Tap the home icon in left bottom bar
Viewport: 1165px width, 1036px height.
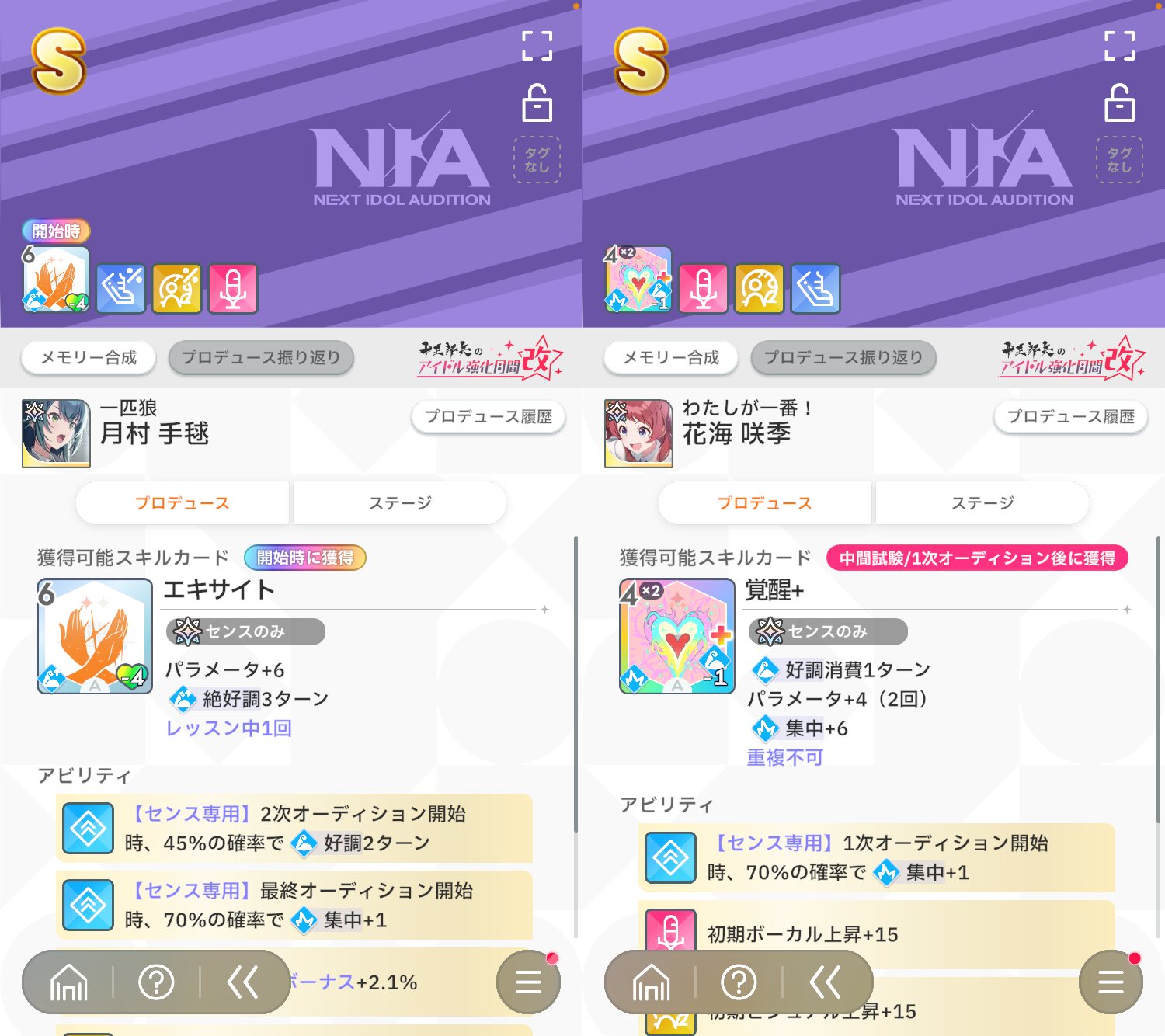[69, 983]
